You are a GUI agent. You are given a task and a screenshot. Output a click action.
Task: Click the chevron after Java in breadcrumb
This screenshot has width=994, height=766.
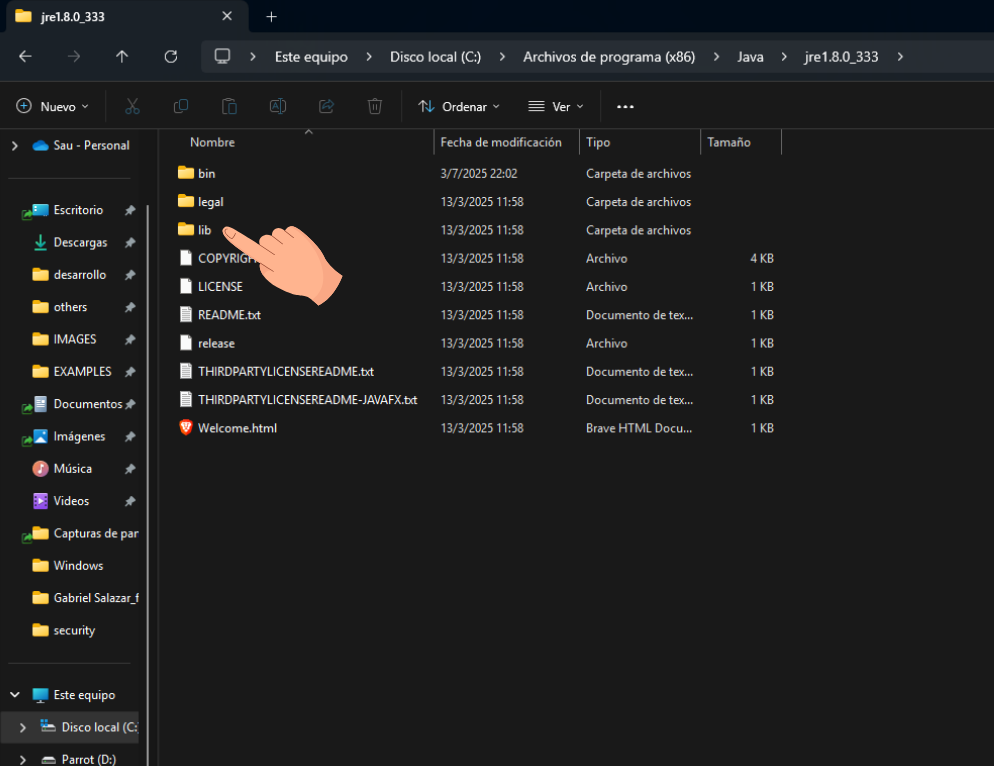784,57
